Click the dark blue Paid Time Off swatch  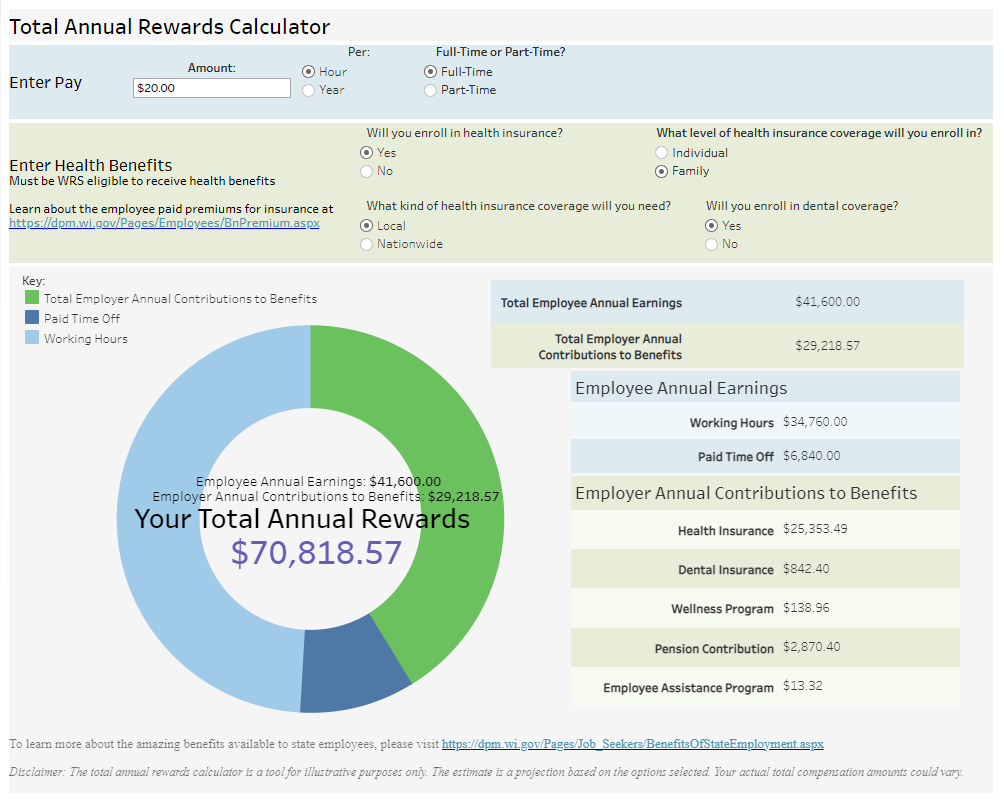coord(32,318)
